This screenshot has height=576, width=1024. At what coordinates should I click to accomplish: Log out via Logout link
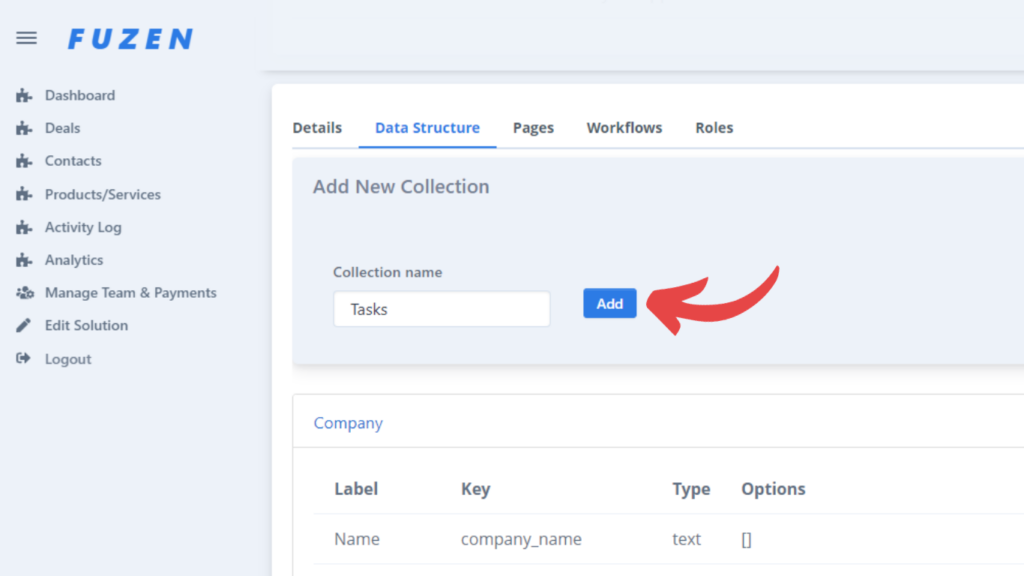68,359
